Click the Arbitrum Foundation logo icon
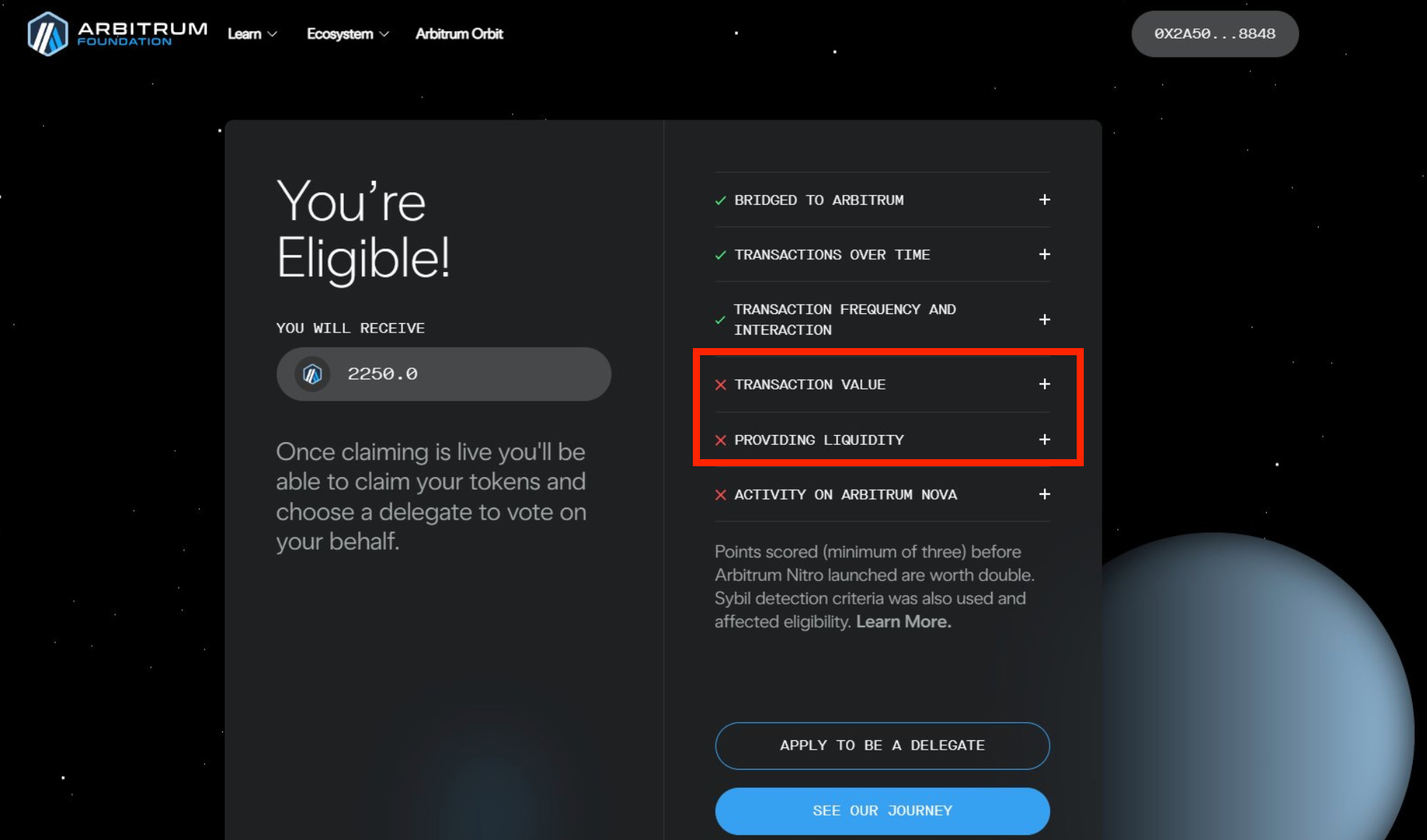Viewport: 1427px width, 840px height. coord(48,33)
